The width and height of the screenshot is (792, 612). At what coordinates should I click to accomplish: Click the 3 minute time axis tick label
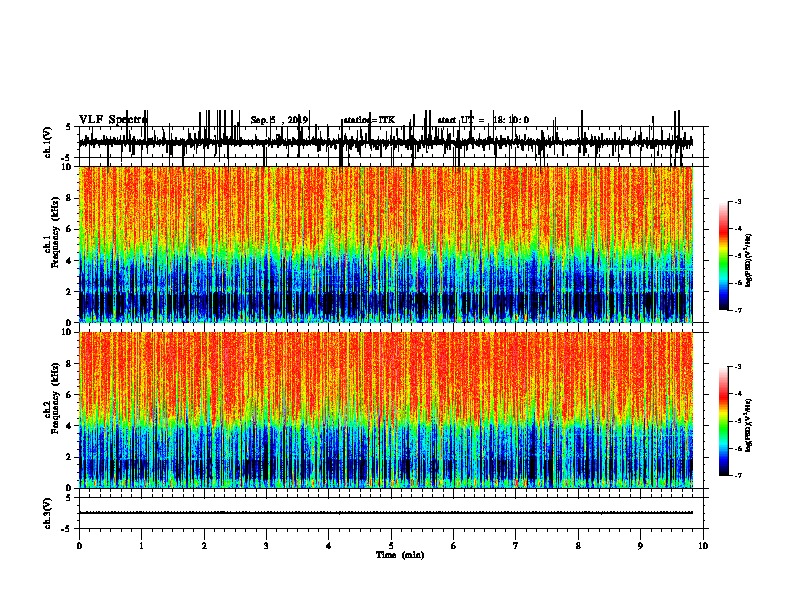(266, 546)
